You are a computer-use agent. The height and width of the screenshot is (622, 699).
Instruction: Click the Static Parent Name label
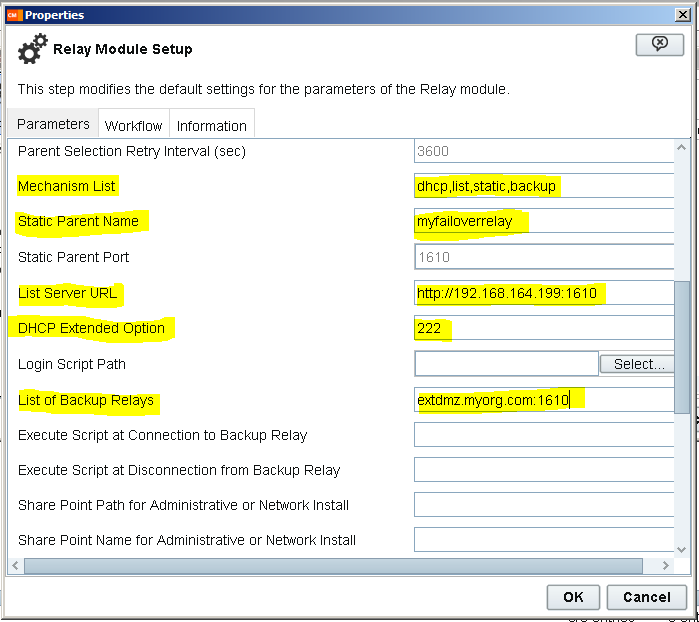click(x=78, y=221)
